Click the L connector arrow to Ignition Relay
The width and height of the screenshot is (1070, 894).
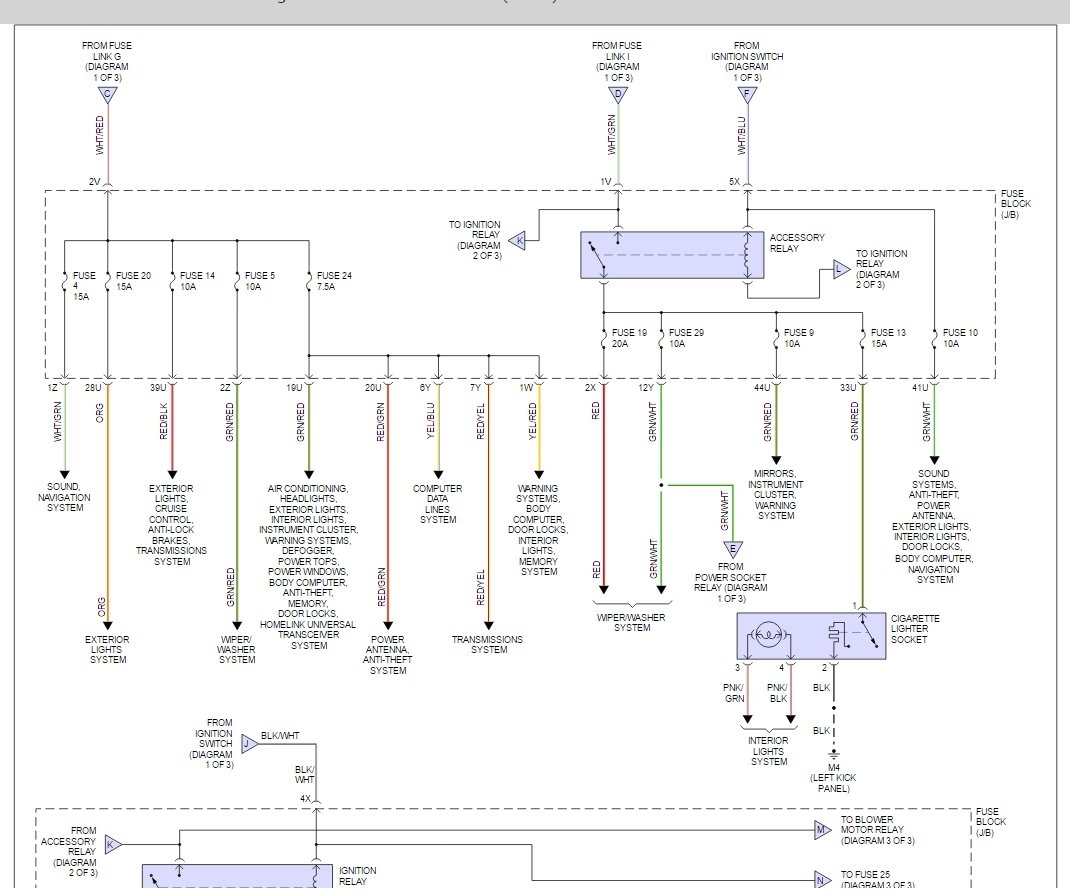click(836, 270)
